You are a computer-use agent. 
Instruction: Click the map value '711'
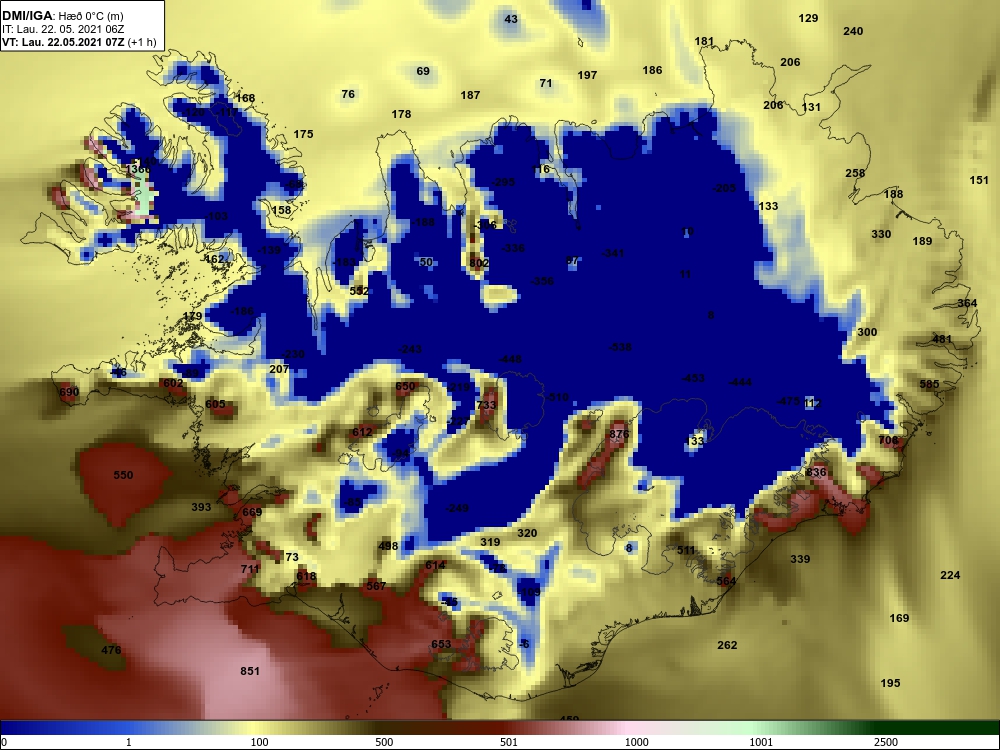coord(250,568)
